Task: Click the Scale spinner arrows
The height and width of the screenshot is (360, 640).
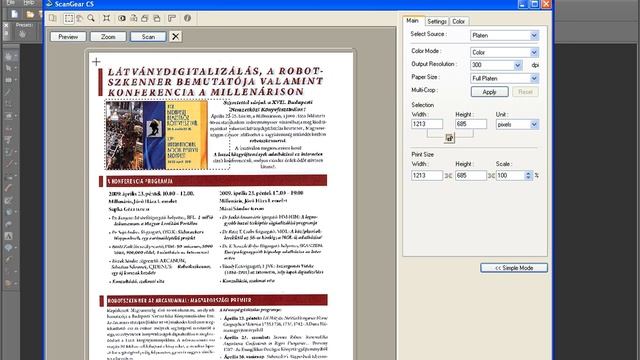Action: [529, 176]
